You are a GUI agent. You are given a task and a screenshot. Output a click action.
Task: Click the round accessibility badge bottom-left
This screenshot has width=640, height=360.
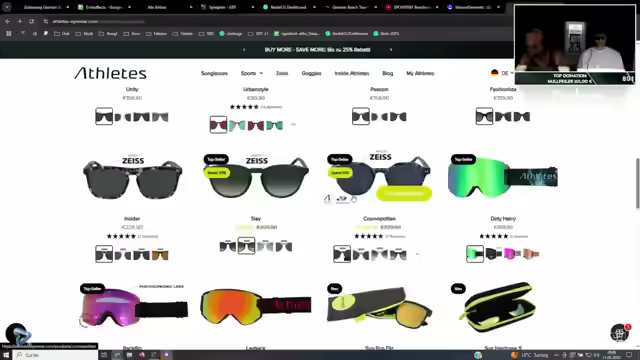pos(16,333)
